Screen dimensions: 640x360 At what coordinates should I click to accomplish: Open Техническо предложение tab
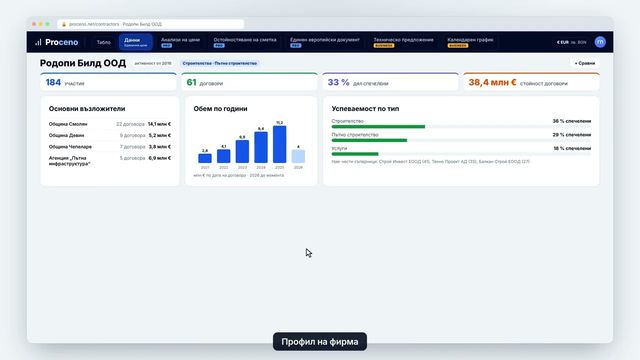[403, 42]
